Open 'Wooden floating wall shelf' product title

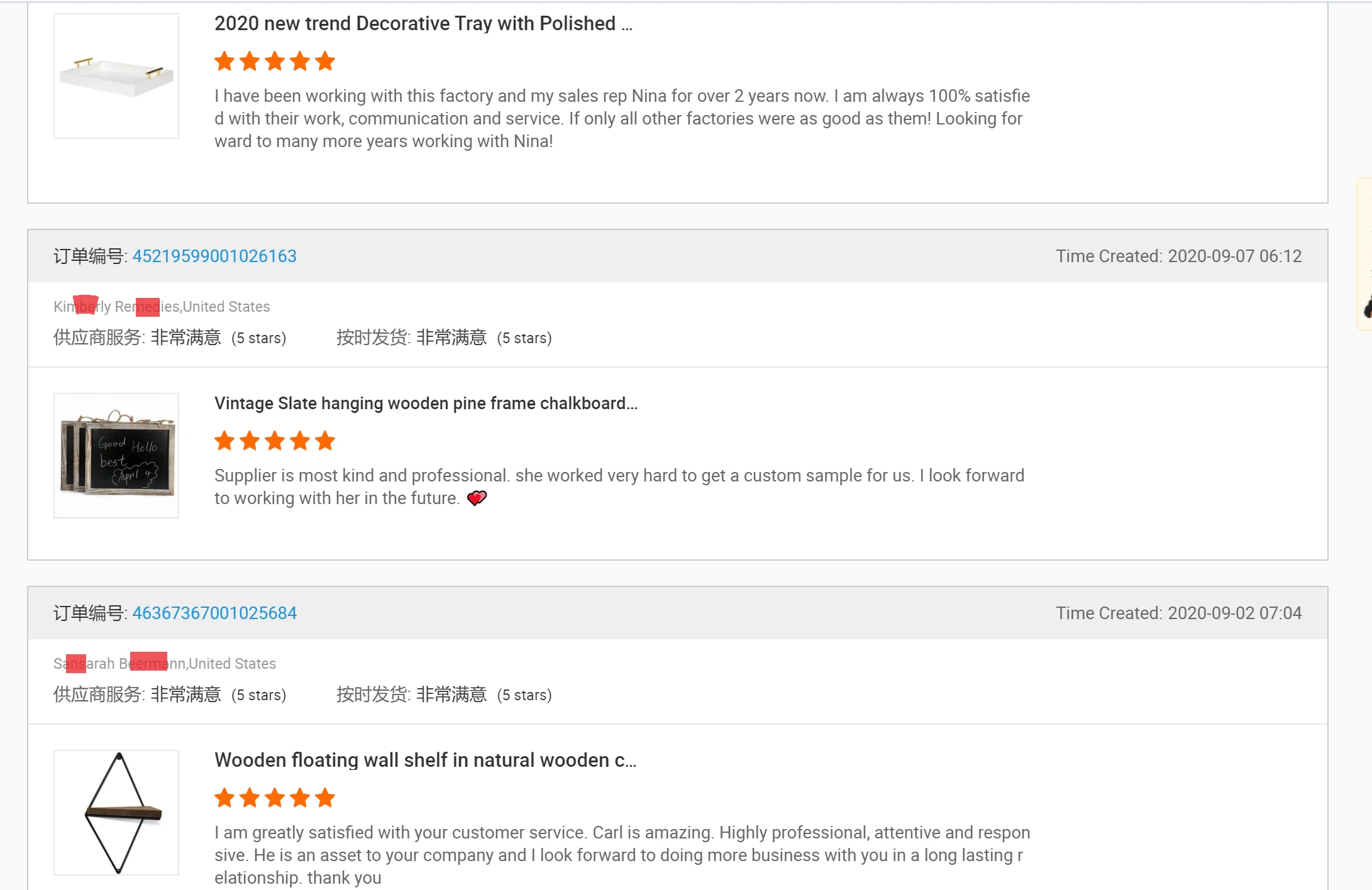(x=425, y=761)
